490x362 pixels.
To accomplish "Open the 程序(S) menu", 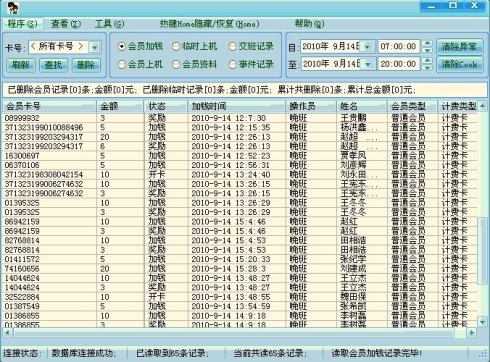I will point(22,24).
